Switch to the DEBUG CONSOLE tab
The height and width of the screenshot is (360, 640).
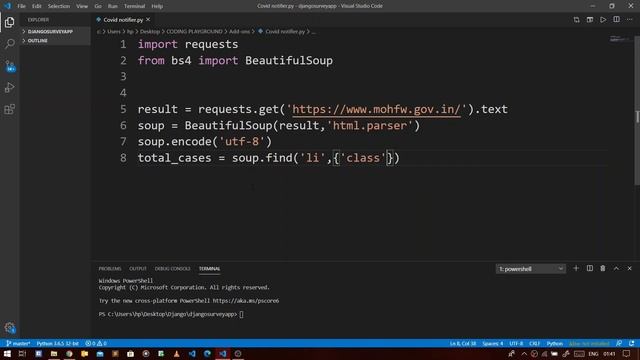[x=172, y=269]
